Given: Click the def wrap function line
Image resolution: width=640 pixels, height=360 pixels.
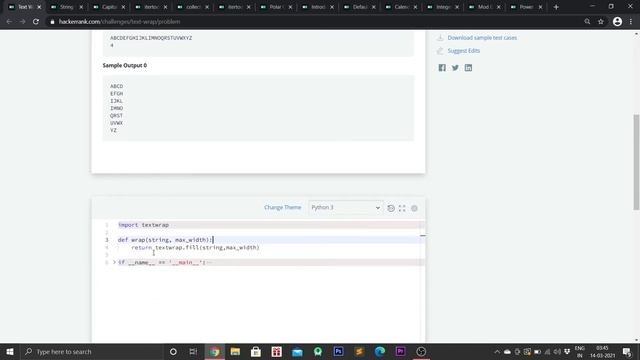Looking at the screenshot, I should click(165, 240).
